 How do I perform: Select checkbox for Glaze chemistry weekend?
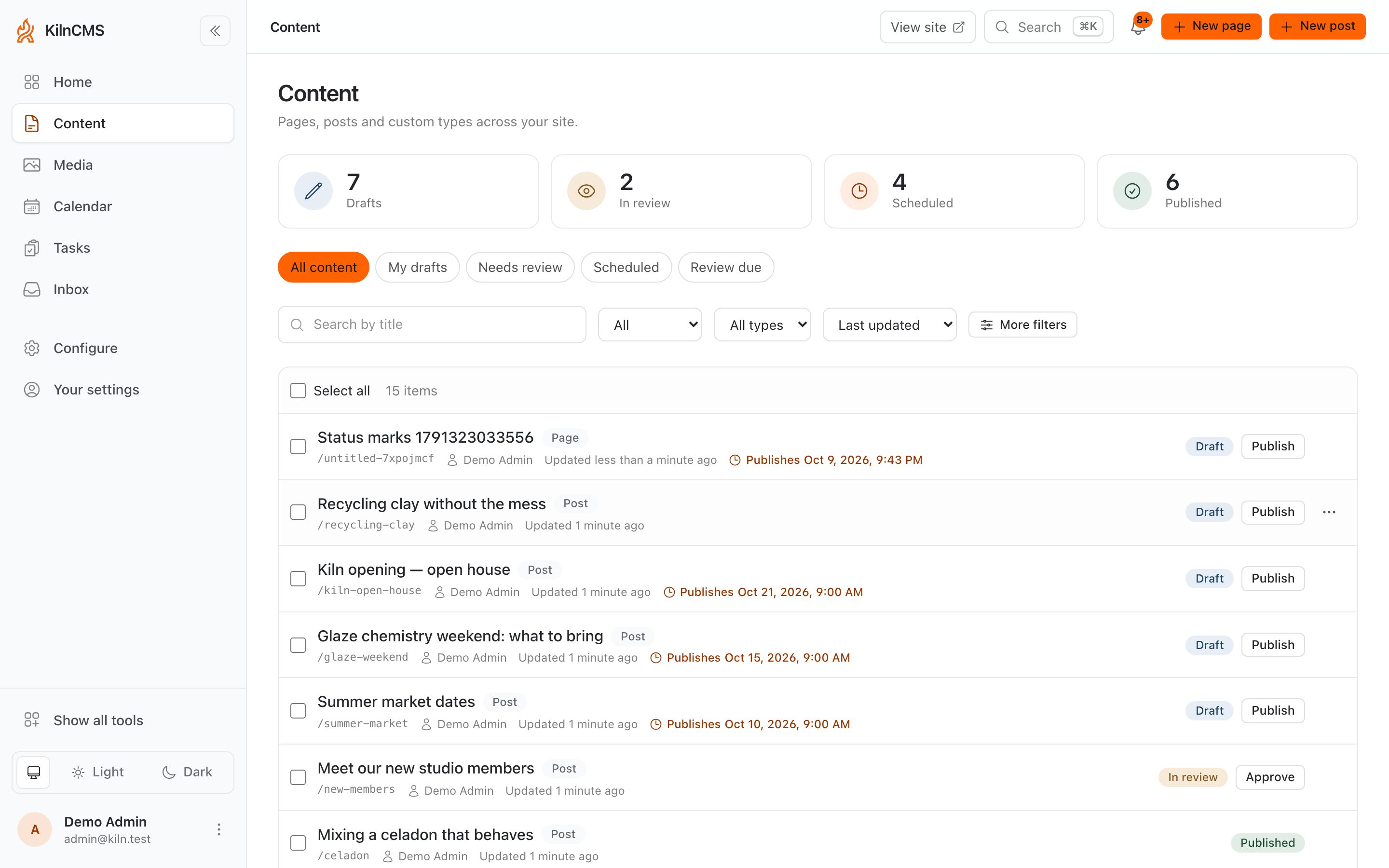pyautogui.click(x=298, y=645)
